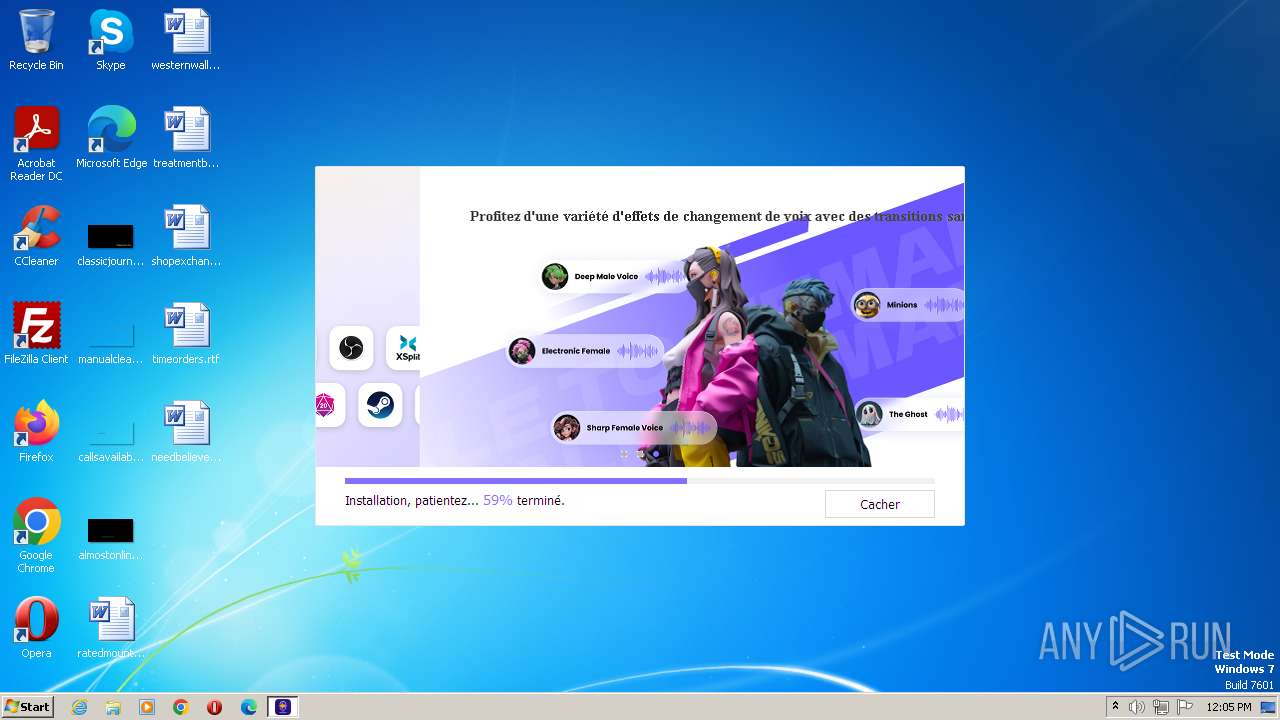Select the Sharp Female Voice pill
This screenshot has width=1280, height=720.
click(x=634, y=428)
